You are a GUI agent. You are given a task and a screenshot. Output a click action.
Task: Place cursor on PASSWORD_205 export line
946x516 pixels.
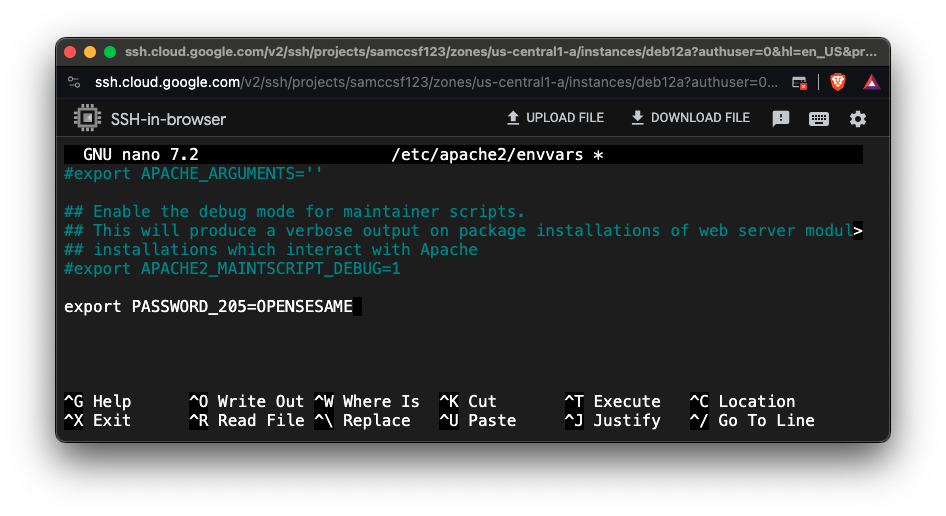coord(208,307)
